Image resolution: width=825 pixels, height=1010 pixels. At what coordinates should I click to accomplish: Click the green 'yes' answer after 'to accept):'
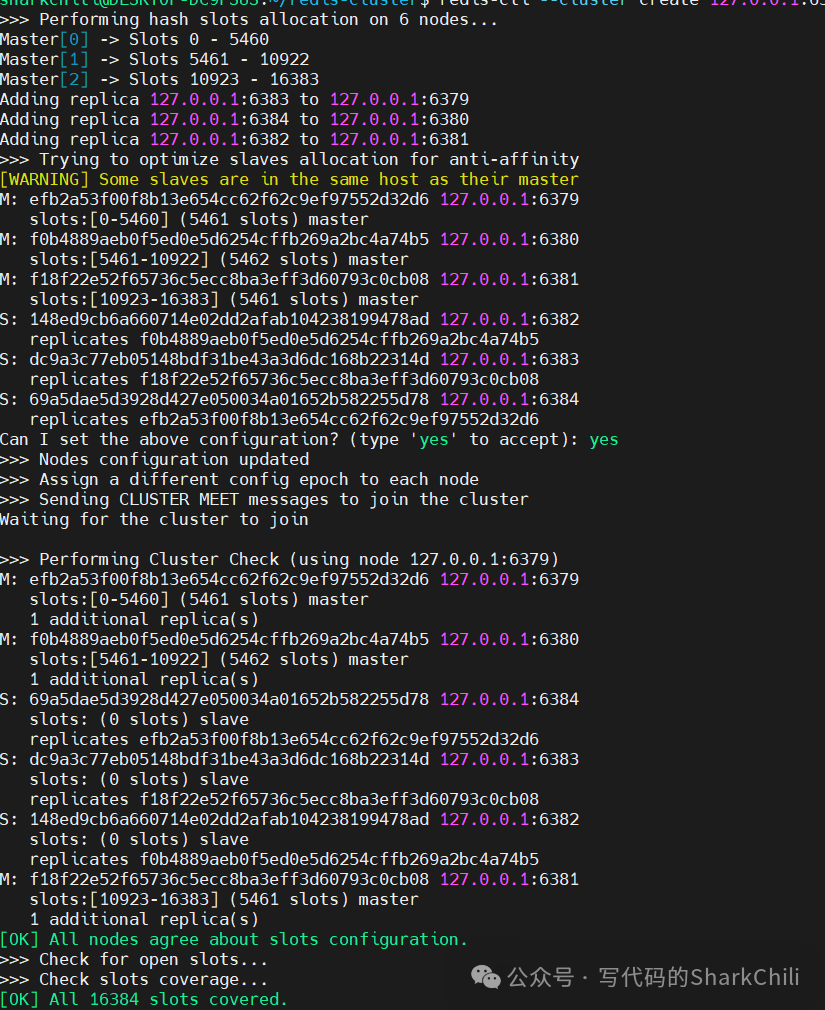point(603,439)
